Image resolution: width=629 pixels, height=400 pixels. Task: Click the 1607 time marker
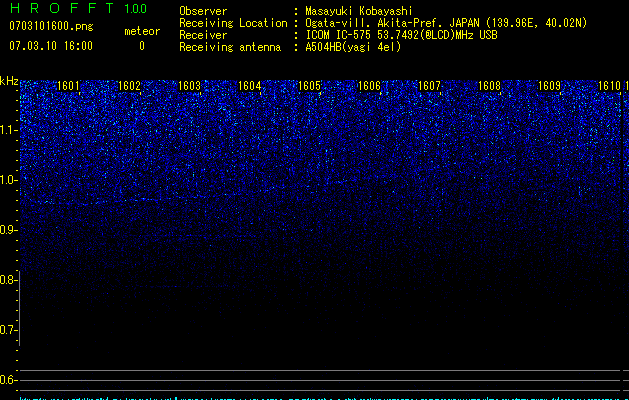coord(429,86)
